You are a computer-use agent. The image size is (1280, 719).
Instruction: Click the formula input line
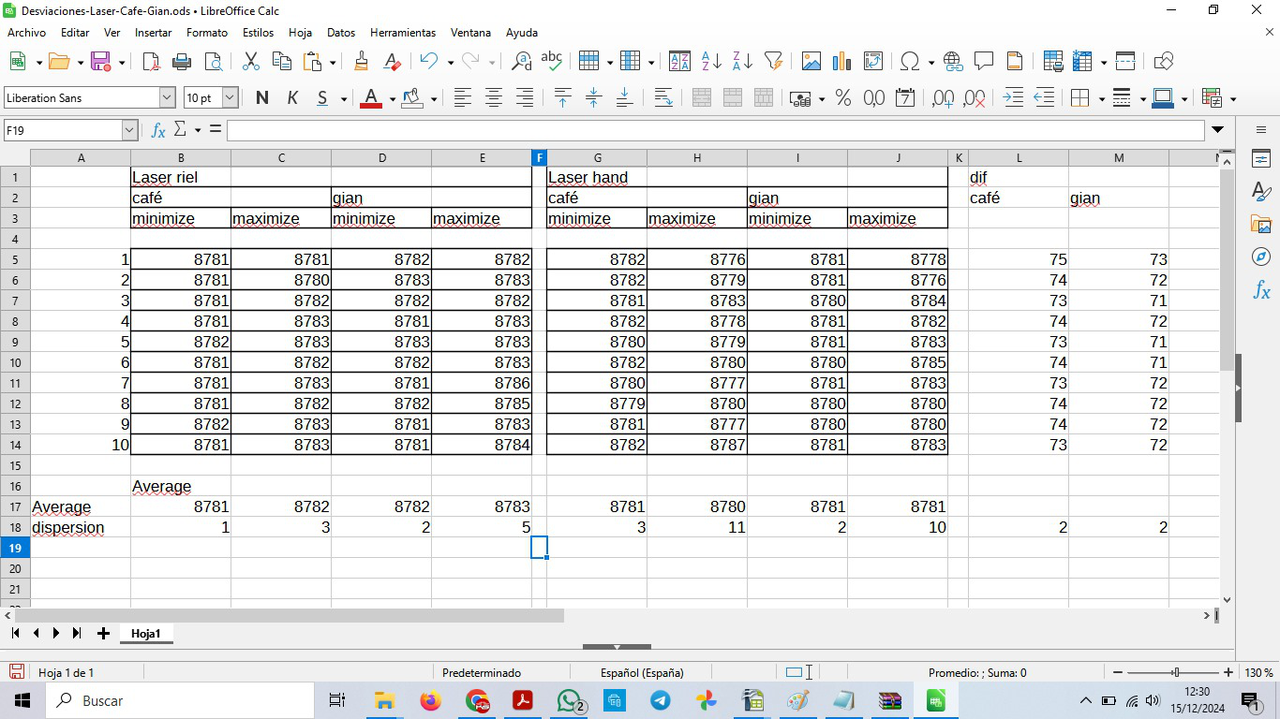click(716, 130)
